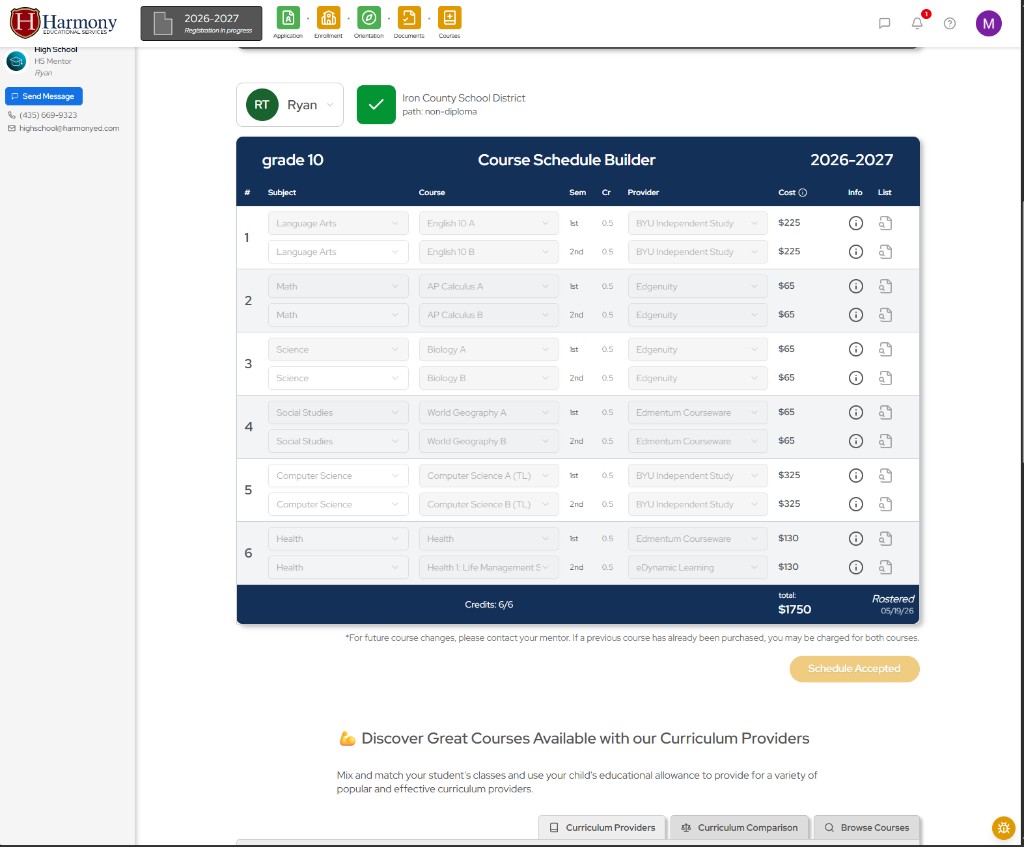Image resolution: width=1024 pixels, height=847 pixels.
Task: Show info for AP Calculus A
Action: [x=856, y=286]
